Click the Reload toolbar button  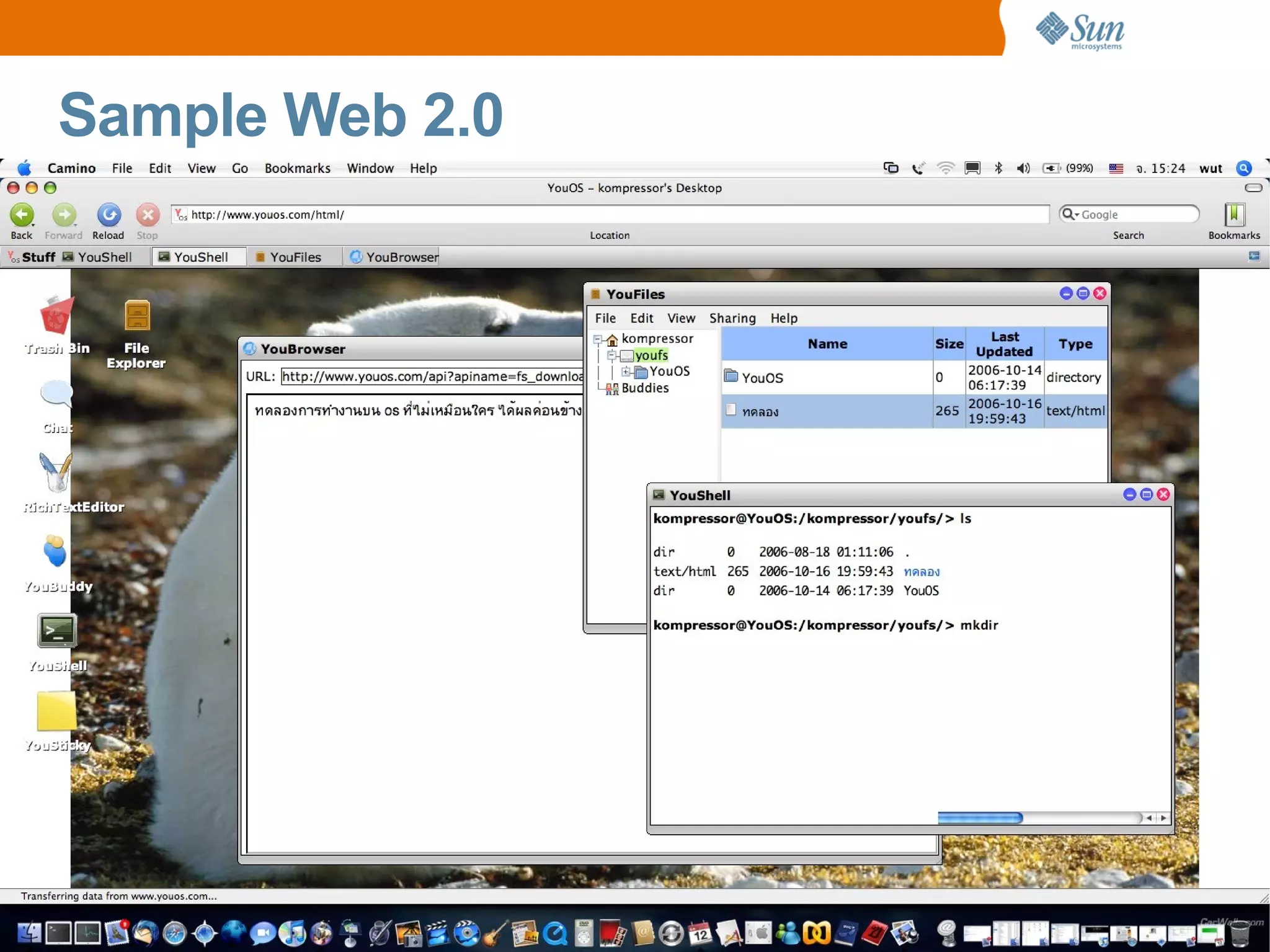pos(109,215)
